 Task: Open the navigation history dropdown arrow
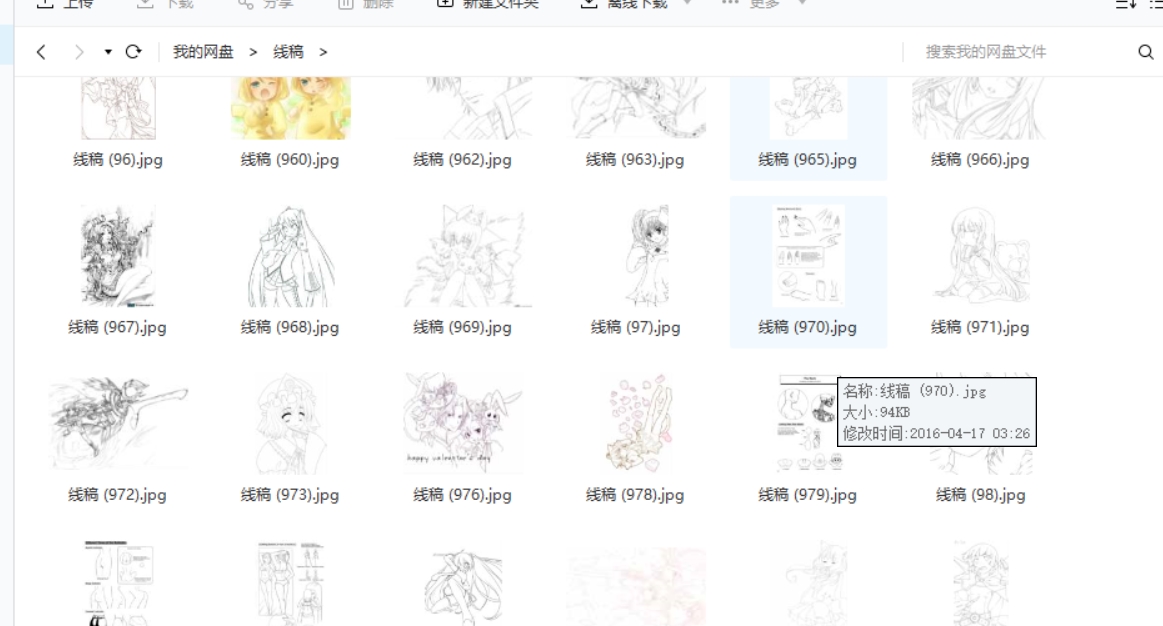[x=108, y=52]
